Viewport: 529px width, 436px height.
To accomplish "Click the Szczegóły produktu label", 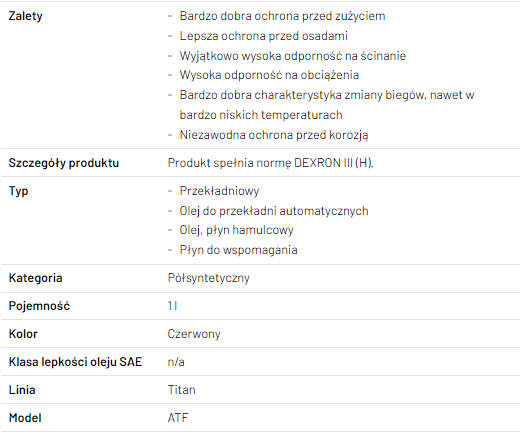I will pyautogui.click(x=64, y=163).
